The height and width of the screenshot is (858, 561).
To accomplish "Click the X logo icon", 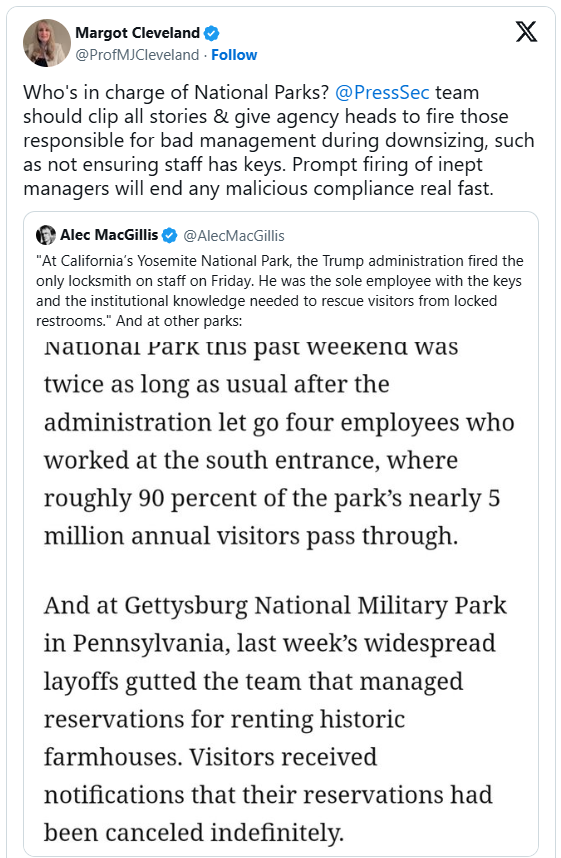I will click(526, 32).
